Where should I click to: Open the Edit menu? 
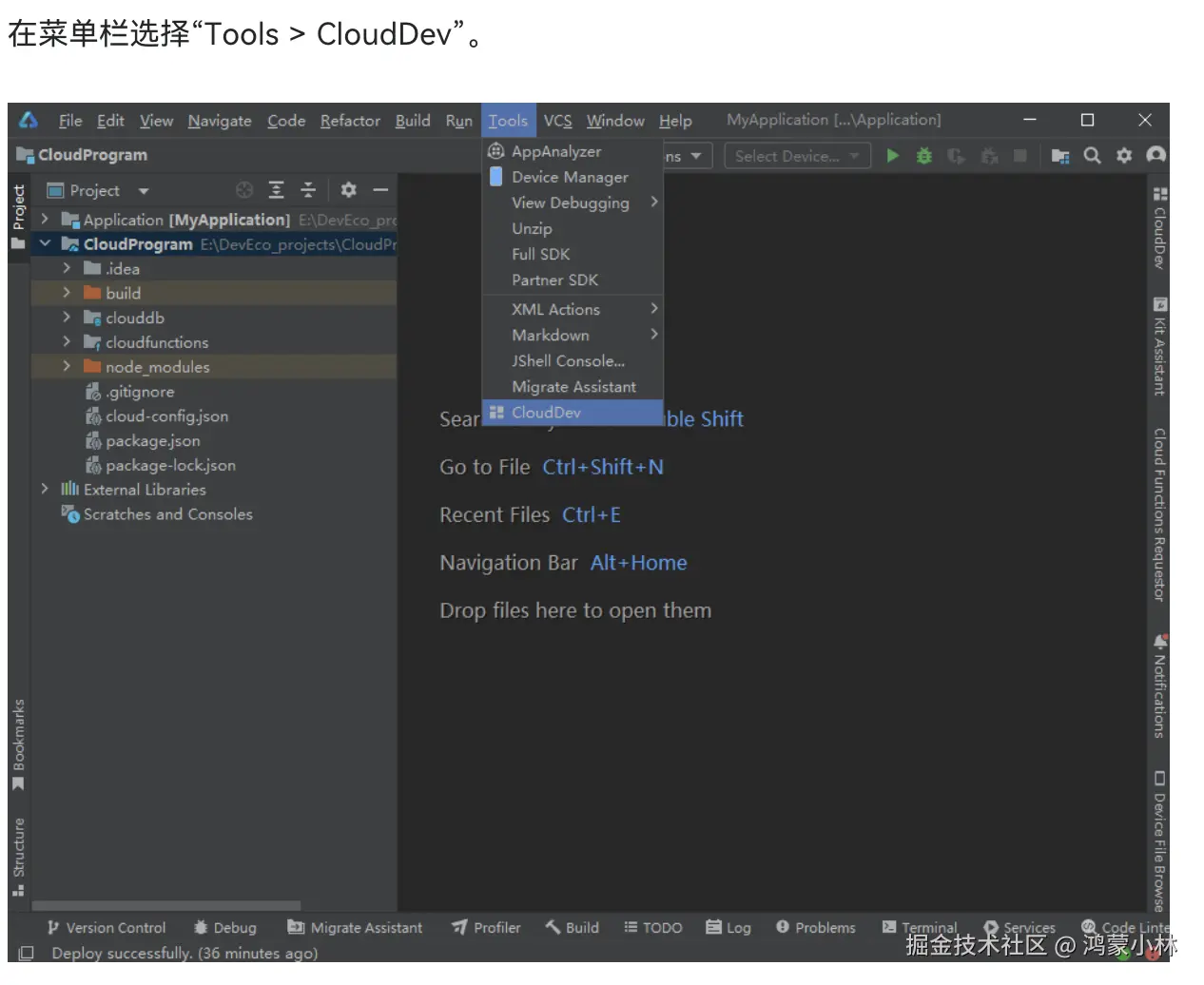coord(110,121)
